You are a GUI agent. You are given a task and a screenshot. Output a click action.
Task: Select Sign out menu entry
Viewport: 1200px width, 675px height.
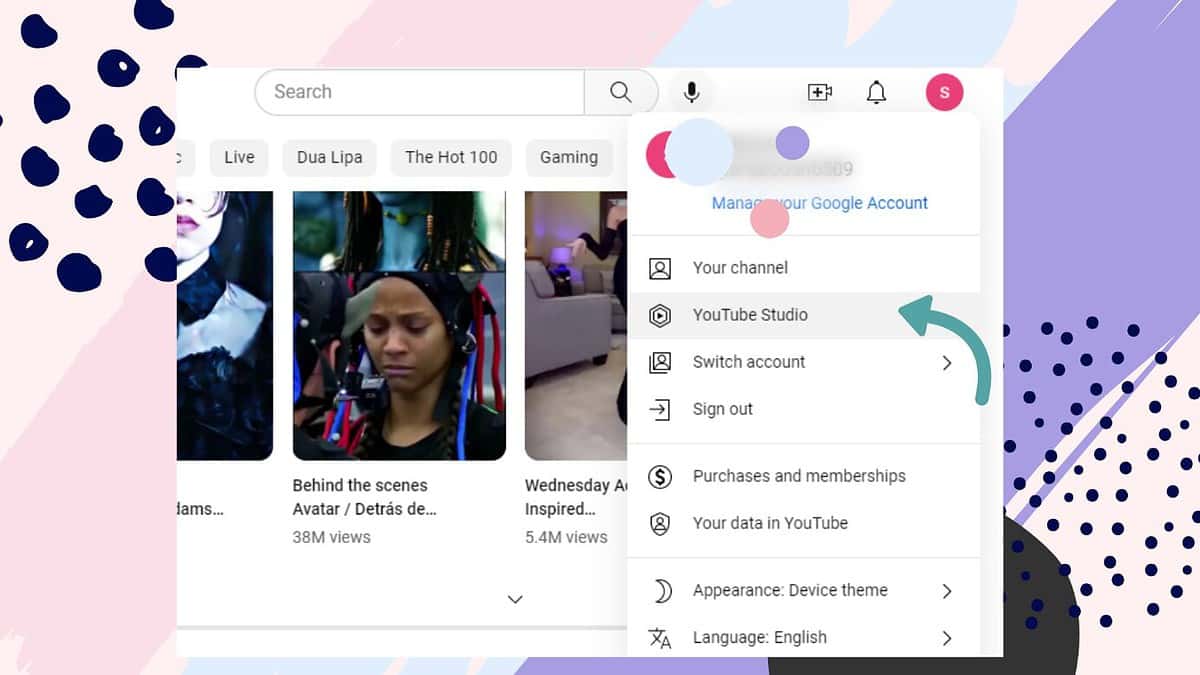[804, 409]
